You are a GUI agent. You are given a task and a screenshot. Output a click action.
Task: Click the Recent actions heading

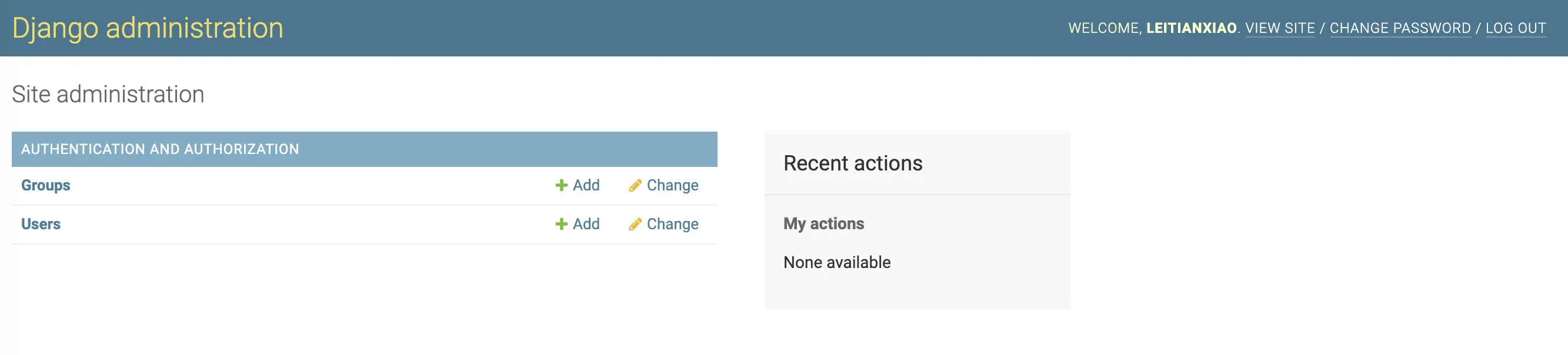point(852,163)
